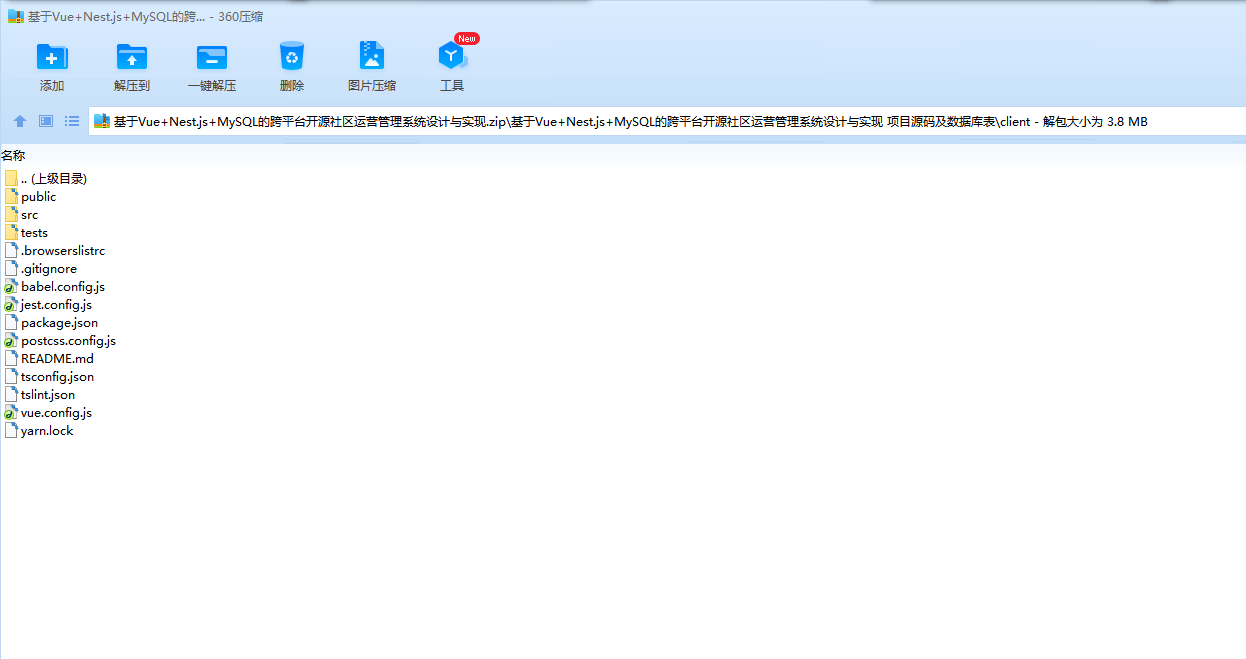The height and width of the screenshot is (659, 1246).
Task: Select the tslint.json file
Action: tap(40, 395)
